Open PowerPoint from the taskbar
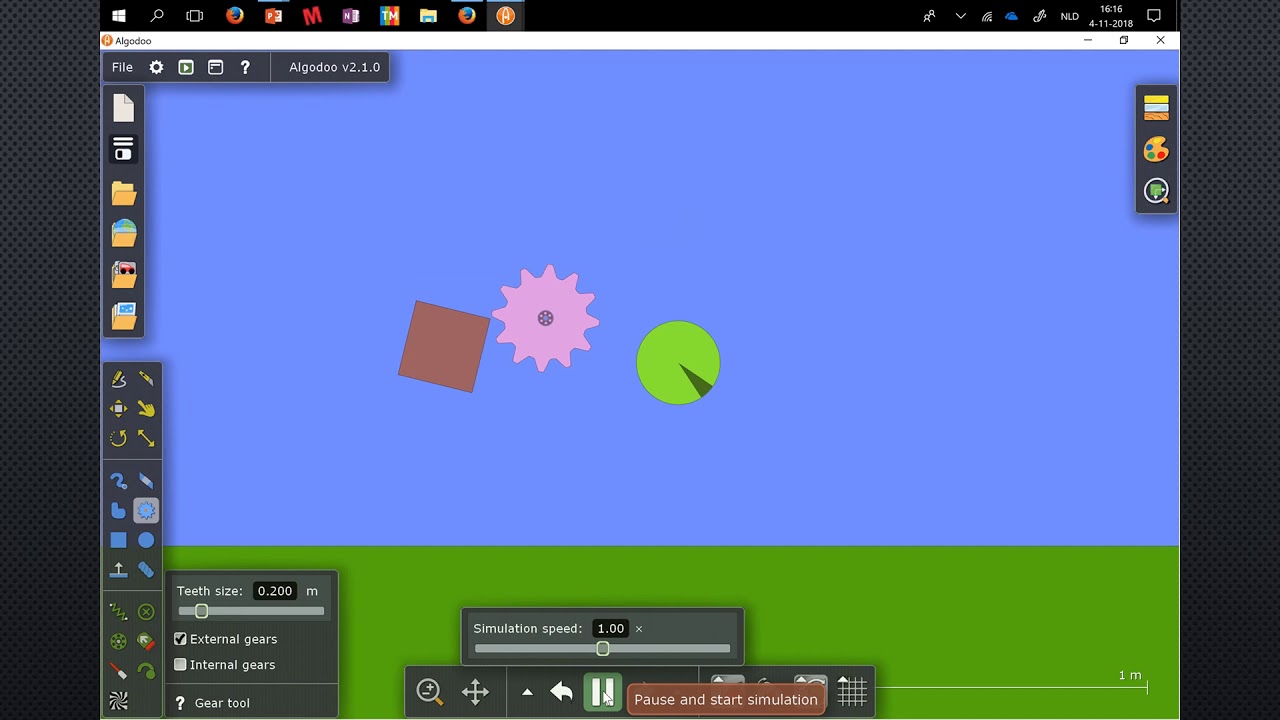The image size is (1280, 720). coord(273,15)
